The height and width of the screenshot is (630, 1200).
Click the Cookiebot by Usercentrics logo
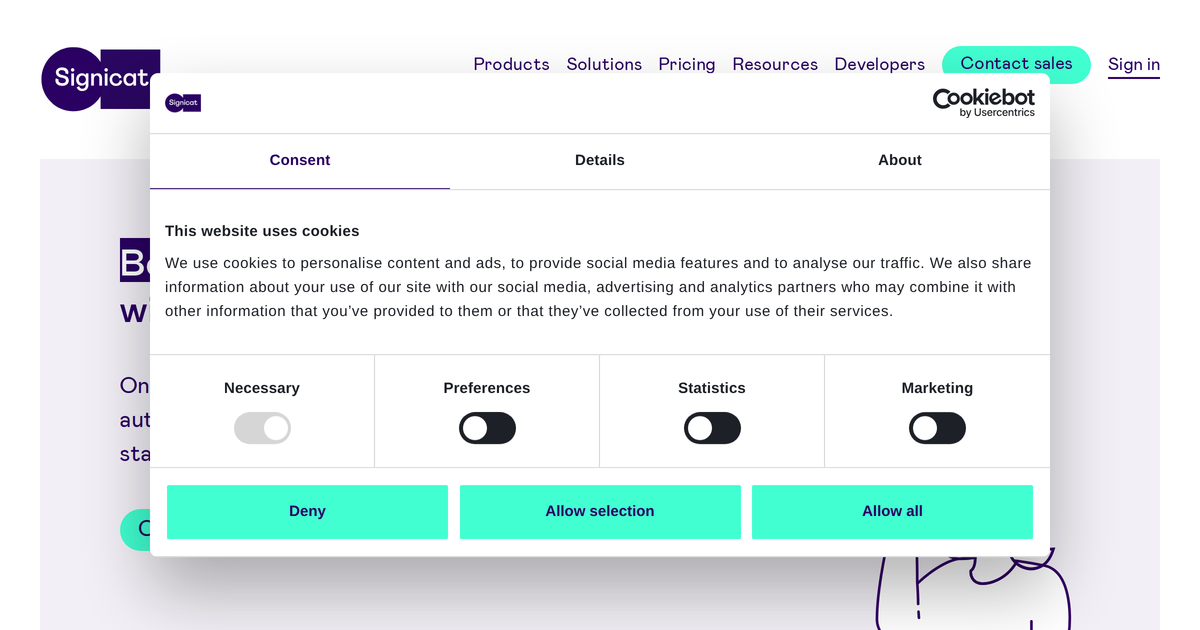click(984, 103)
